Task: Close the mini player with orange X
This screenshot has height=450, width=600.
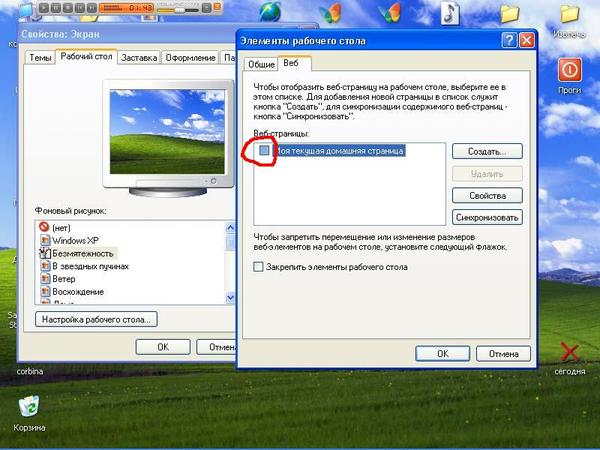Action: coord(217,7)
